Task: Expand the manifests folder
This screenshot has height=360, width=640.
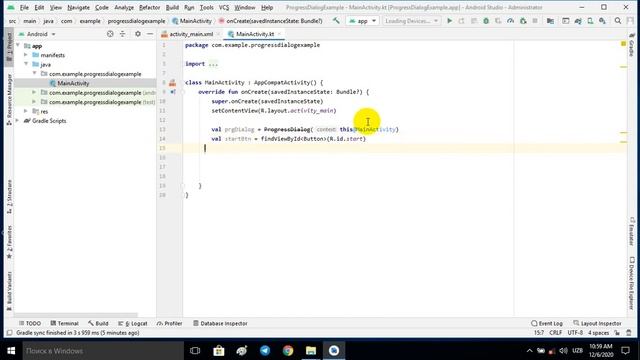Action: tap(26, 55)
